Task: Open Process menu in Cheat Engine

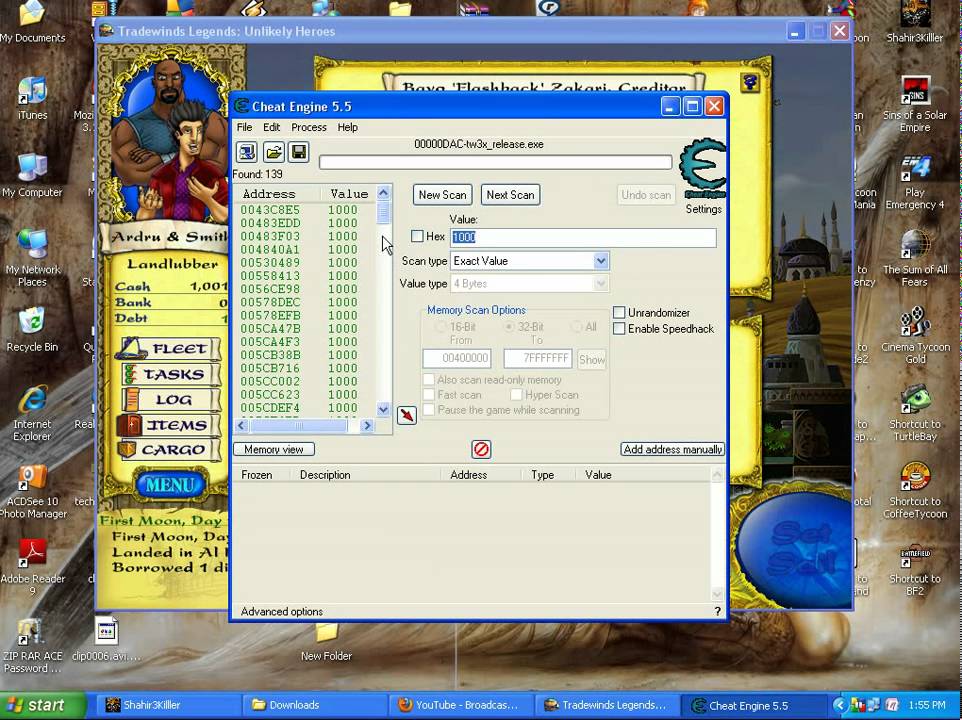Action: coord(309,127)
